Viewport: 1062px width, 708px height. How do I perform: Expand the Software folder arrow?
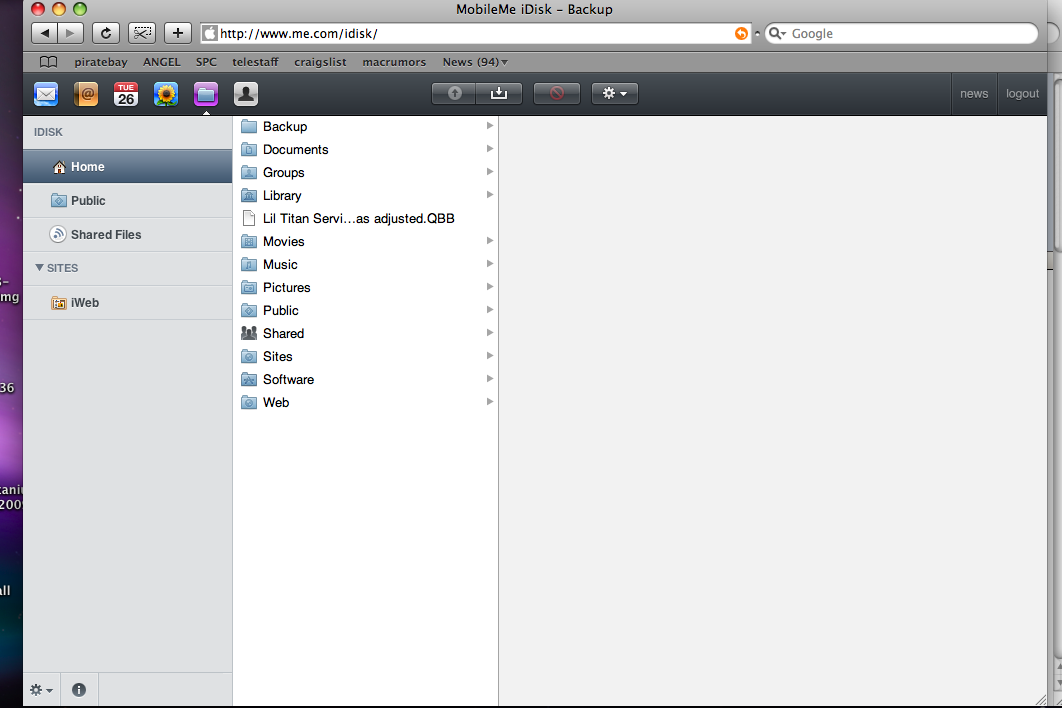click(x=490, y=379)
